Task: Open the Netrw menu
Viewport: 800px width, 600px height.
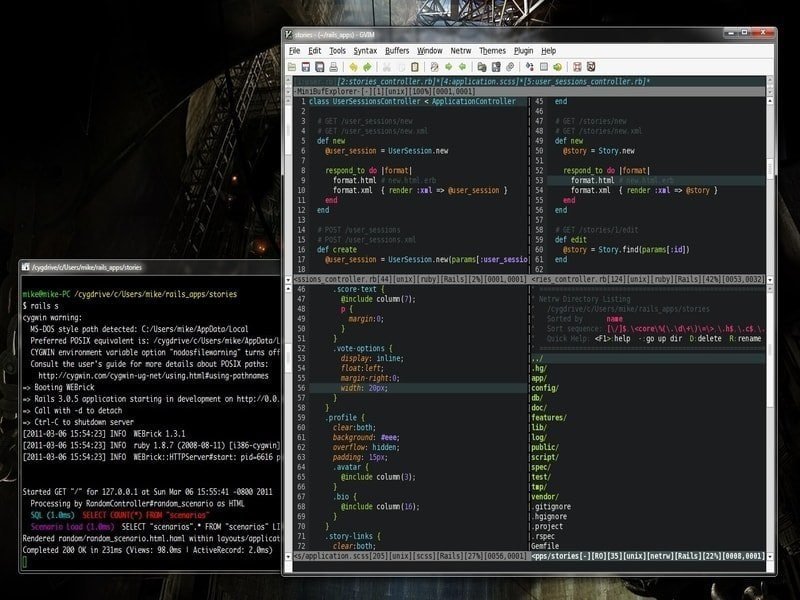Action: (x=460, y=50)
